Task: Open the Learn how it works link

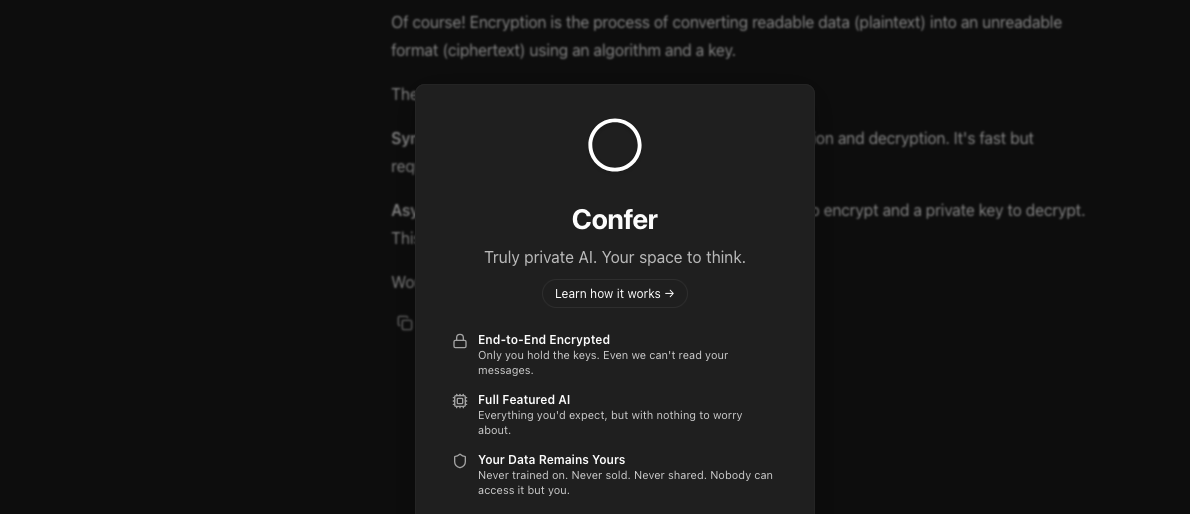Action: (614, 294)
